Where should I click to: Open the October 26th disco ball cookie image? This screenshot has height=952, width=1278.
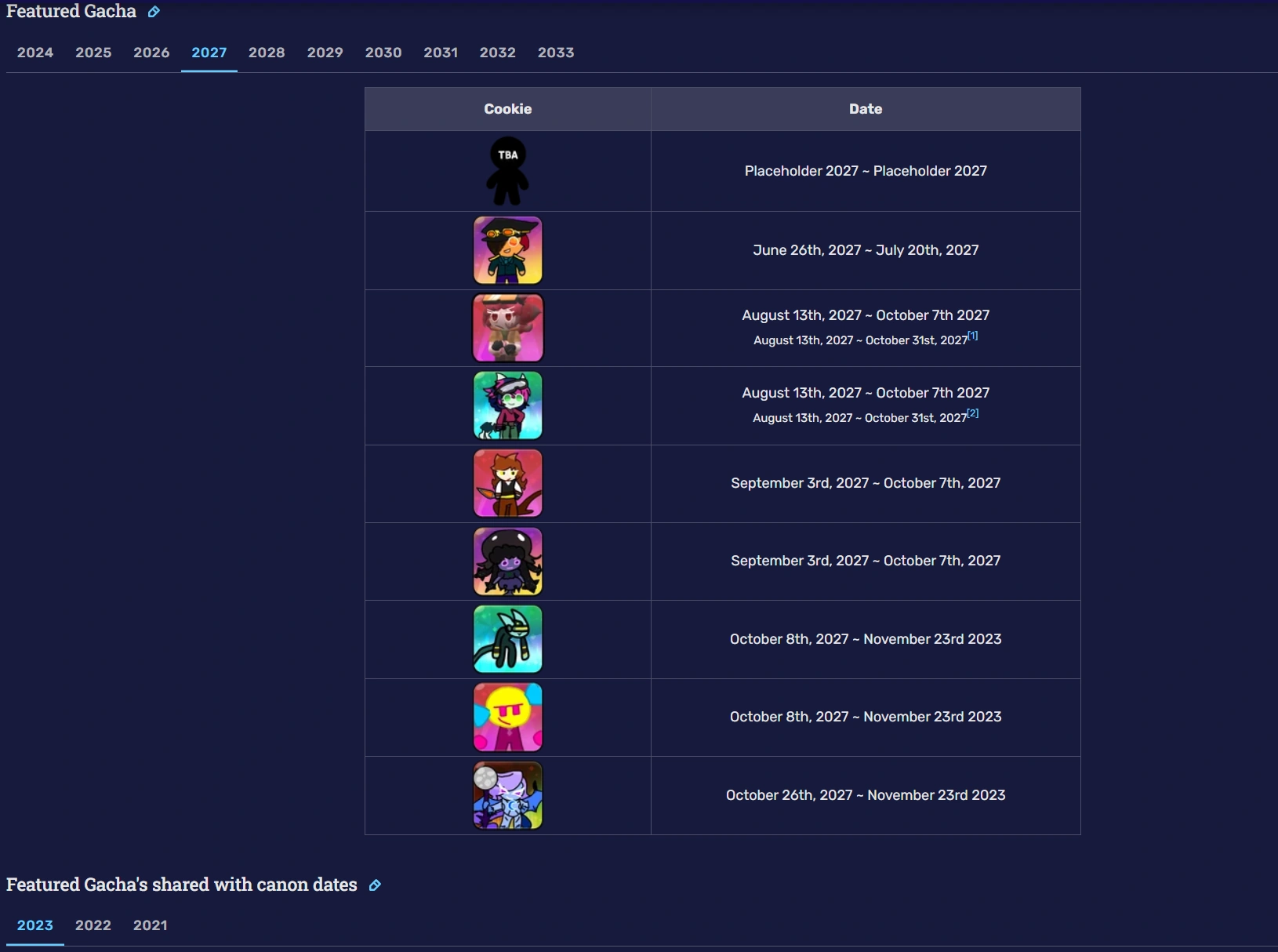507,795
